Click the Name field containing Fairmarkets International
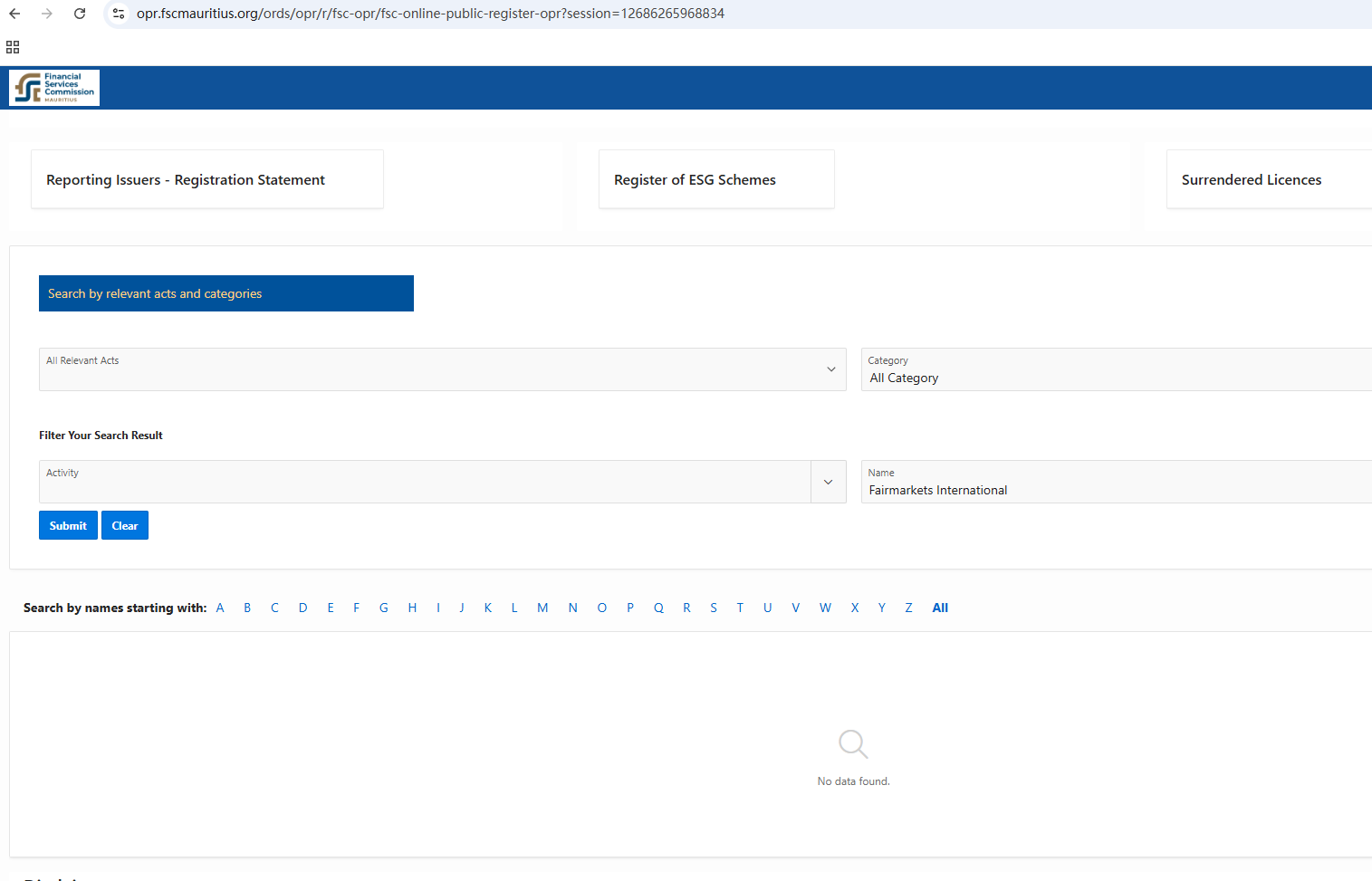 coord(1117,482)
